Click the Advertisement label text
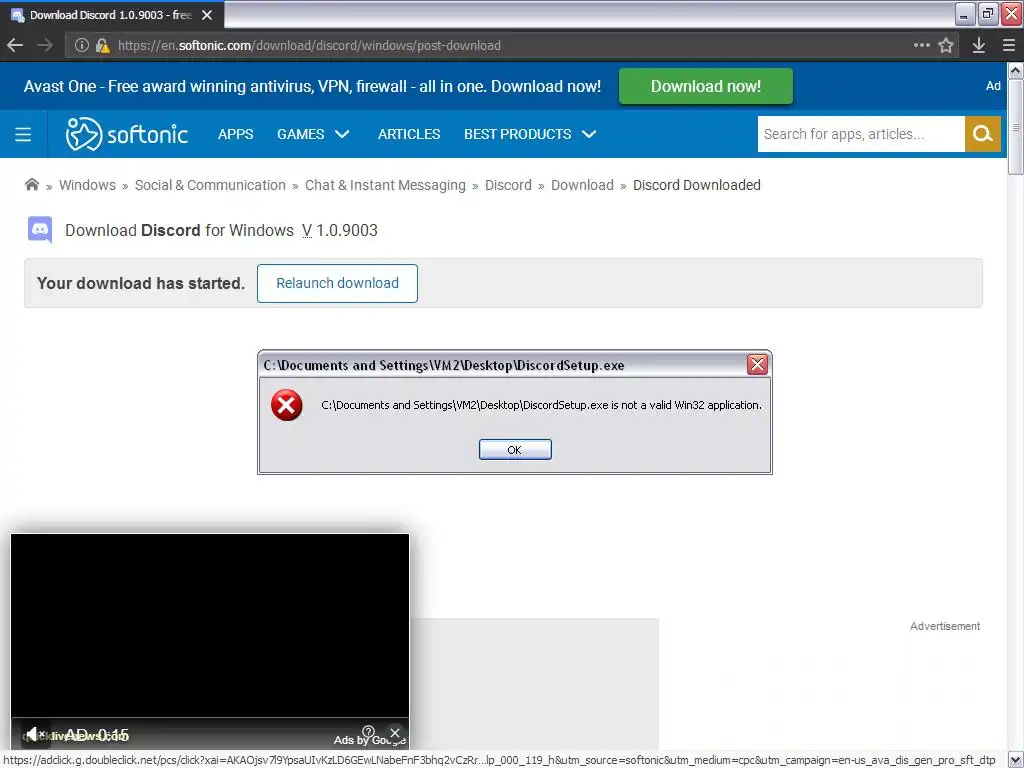1024x768 pixels. coord(944,626)
